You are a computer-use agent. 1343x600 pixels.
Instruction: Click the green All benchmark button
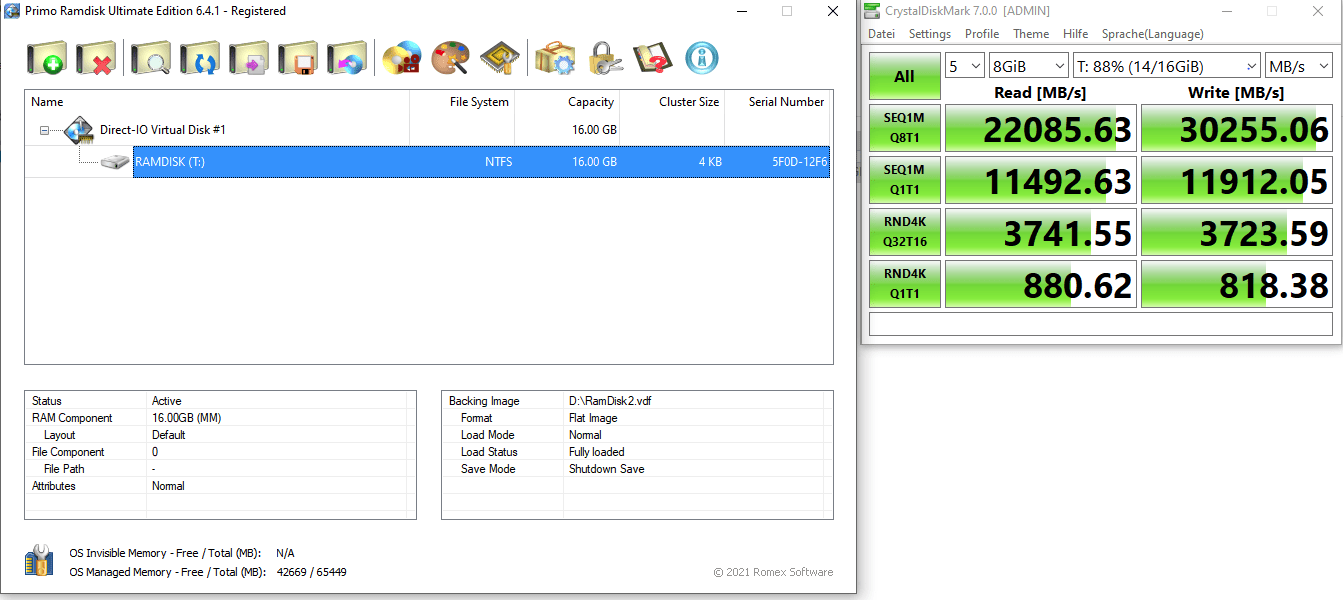coord(905,76)
